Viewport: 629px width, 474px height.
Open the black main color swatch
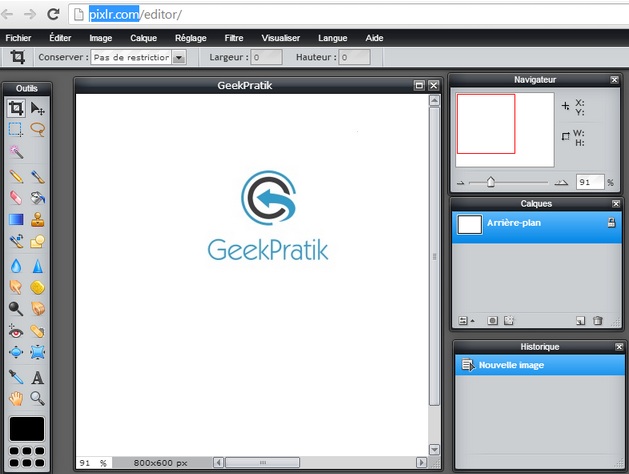[x=27, y=429]
